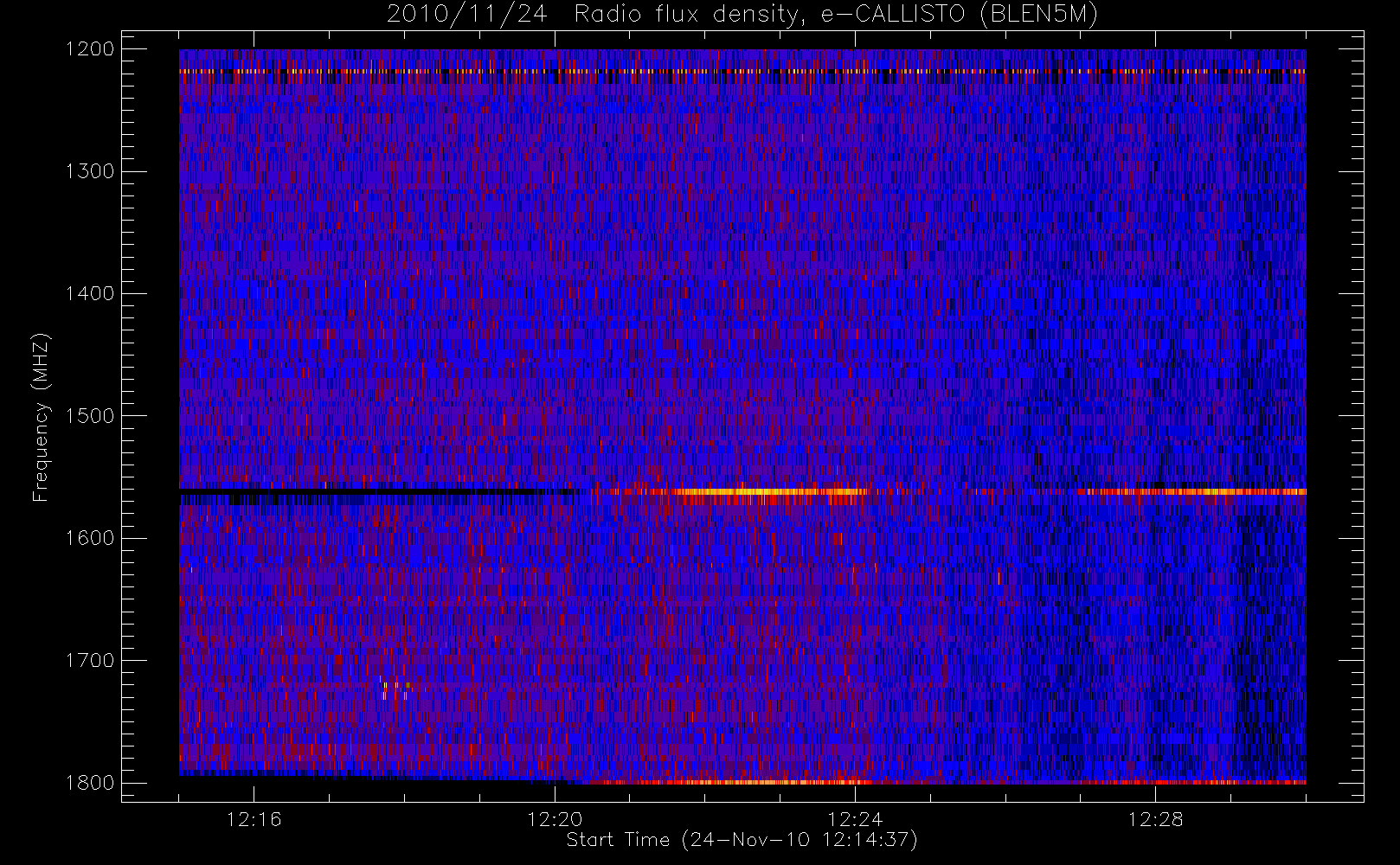Click the 1200 frequency tick label

[90, 49]
